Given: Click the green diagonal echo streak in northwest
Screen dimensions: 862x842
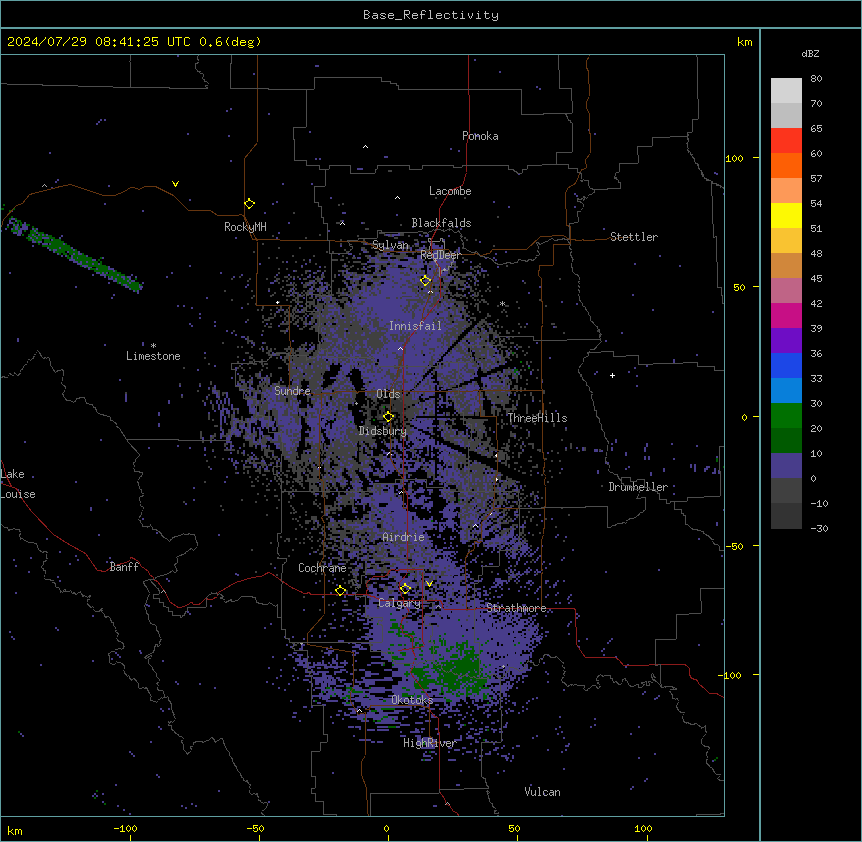Looking at the screenshot, I should point(74,254).
